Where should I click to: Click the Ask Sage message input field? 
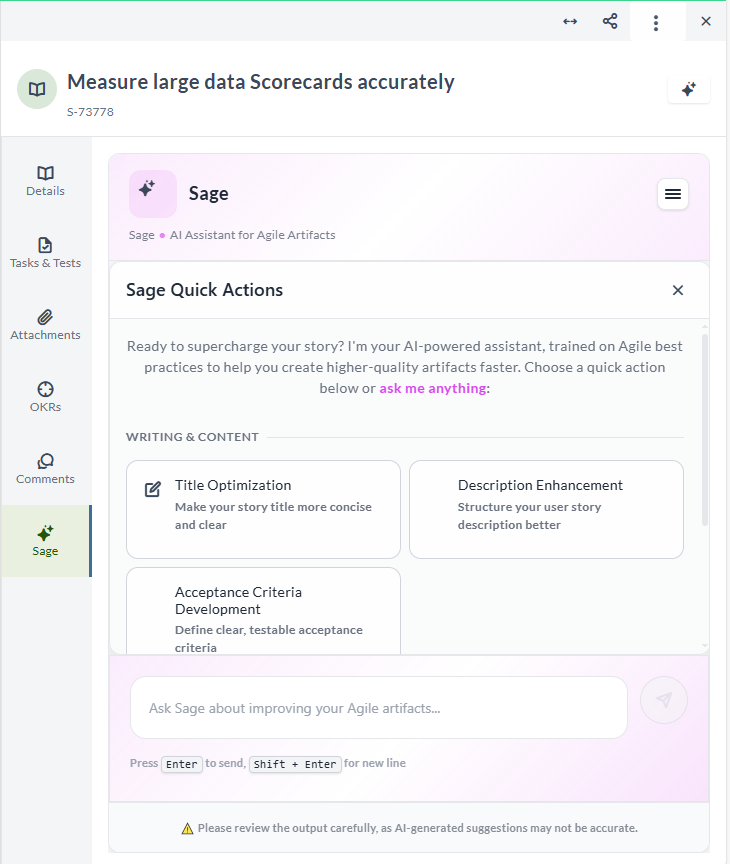378,707
